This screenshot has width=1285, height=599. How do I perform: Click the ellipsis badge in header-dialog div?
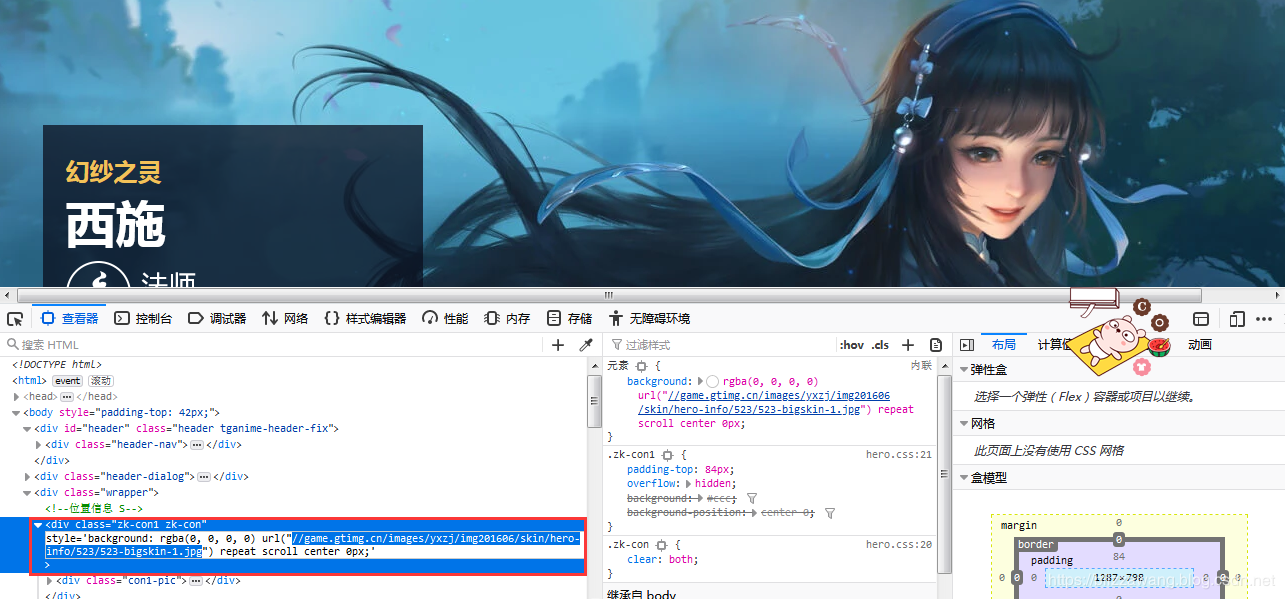(x=203, y=477)
